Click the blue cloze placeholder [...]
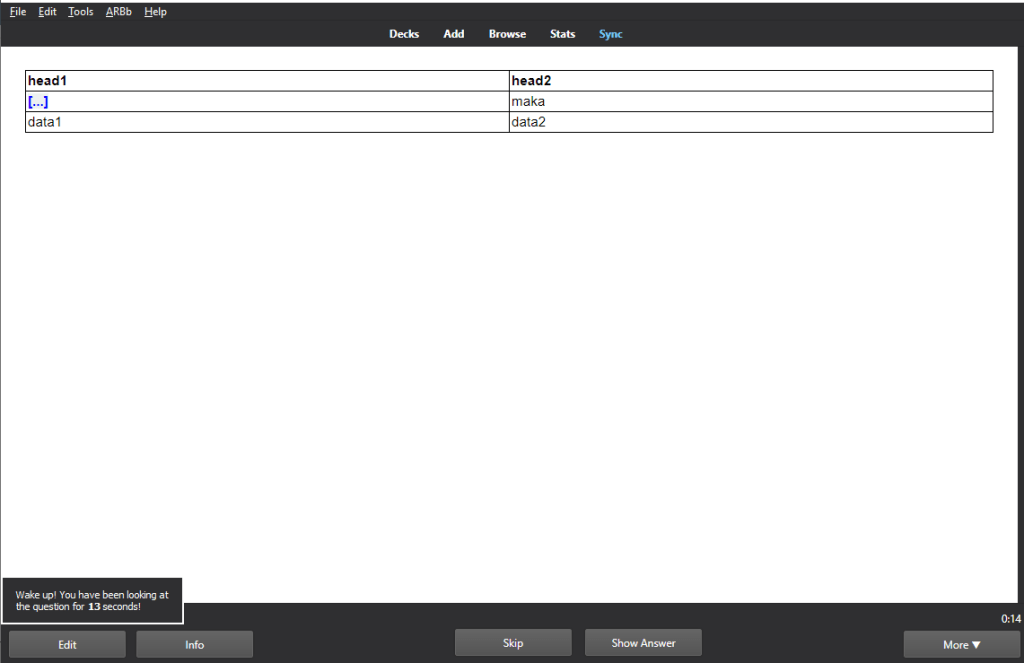 [x=38, y=102]
